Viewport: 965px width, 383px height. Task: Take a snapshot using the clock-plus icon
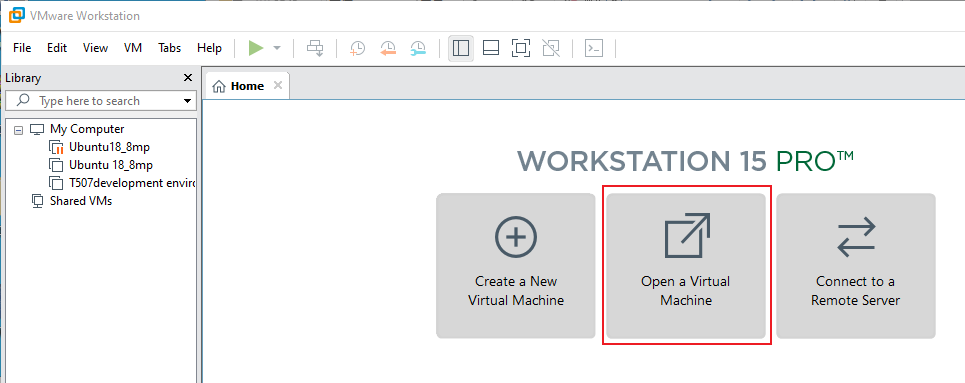point(358,49)
